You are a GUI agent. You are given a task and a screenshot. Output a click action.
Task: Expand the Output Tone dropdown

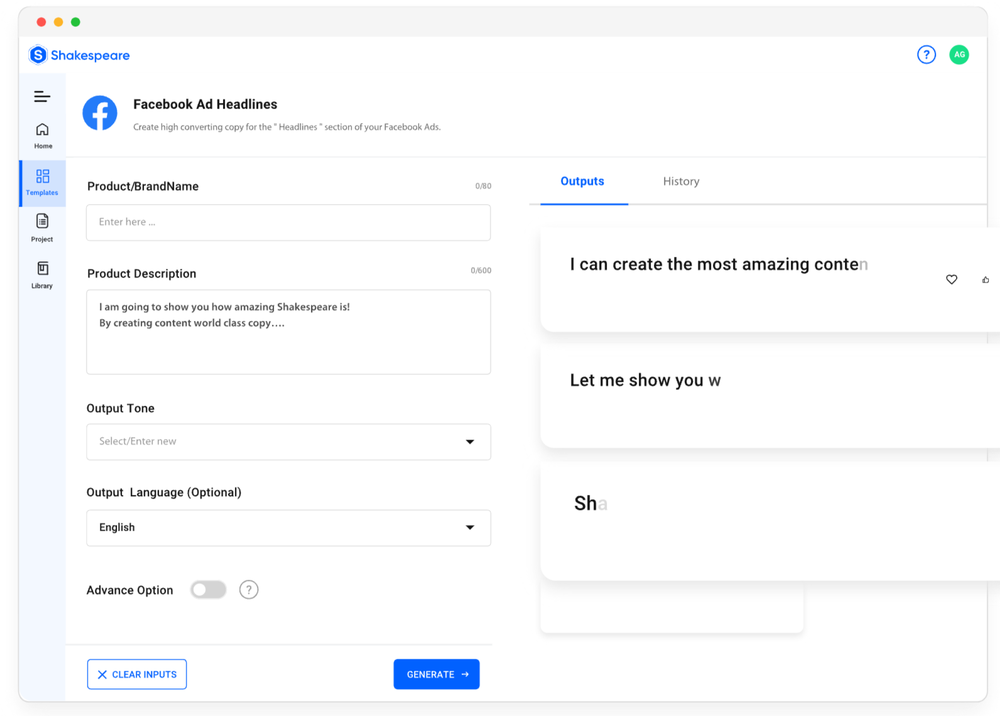[288, 442]
